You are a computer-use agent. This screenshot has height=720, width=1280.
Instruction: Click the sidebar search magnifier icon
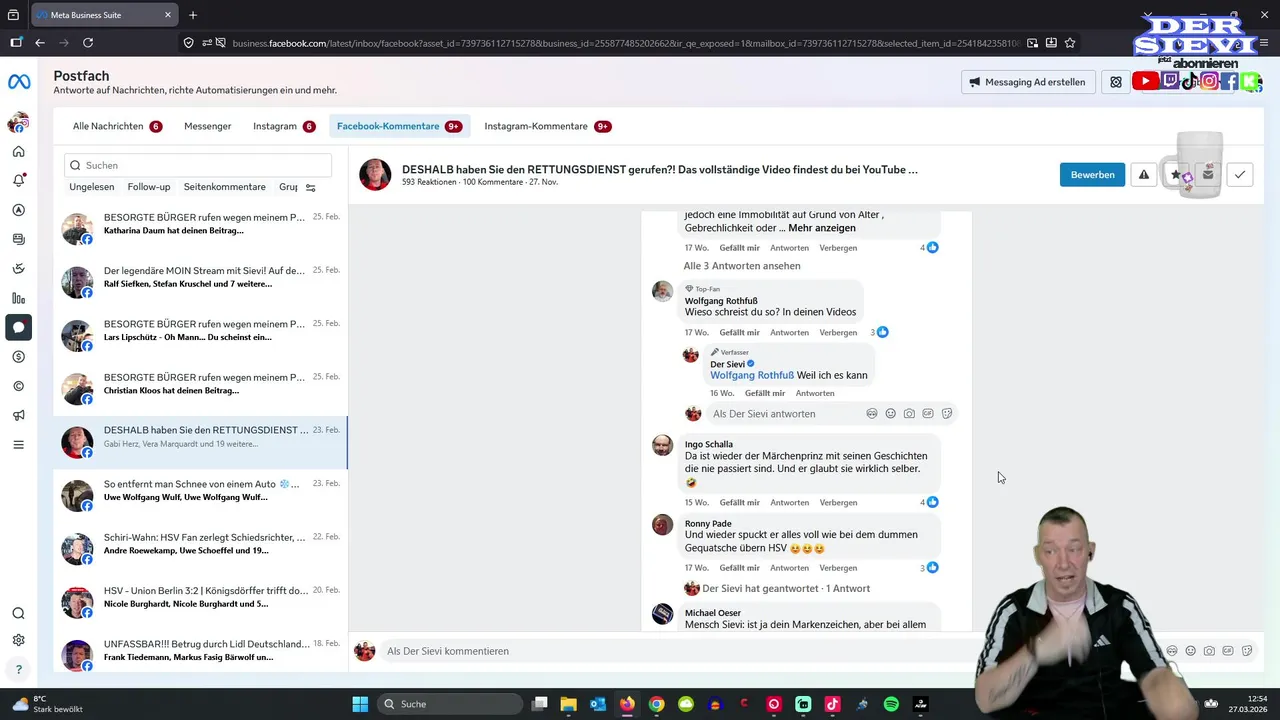pos(18,614)
